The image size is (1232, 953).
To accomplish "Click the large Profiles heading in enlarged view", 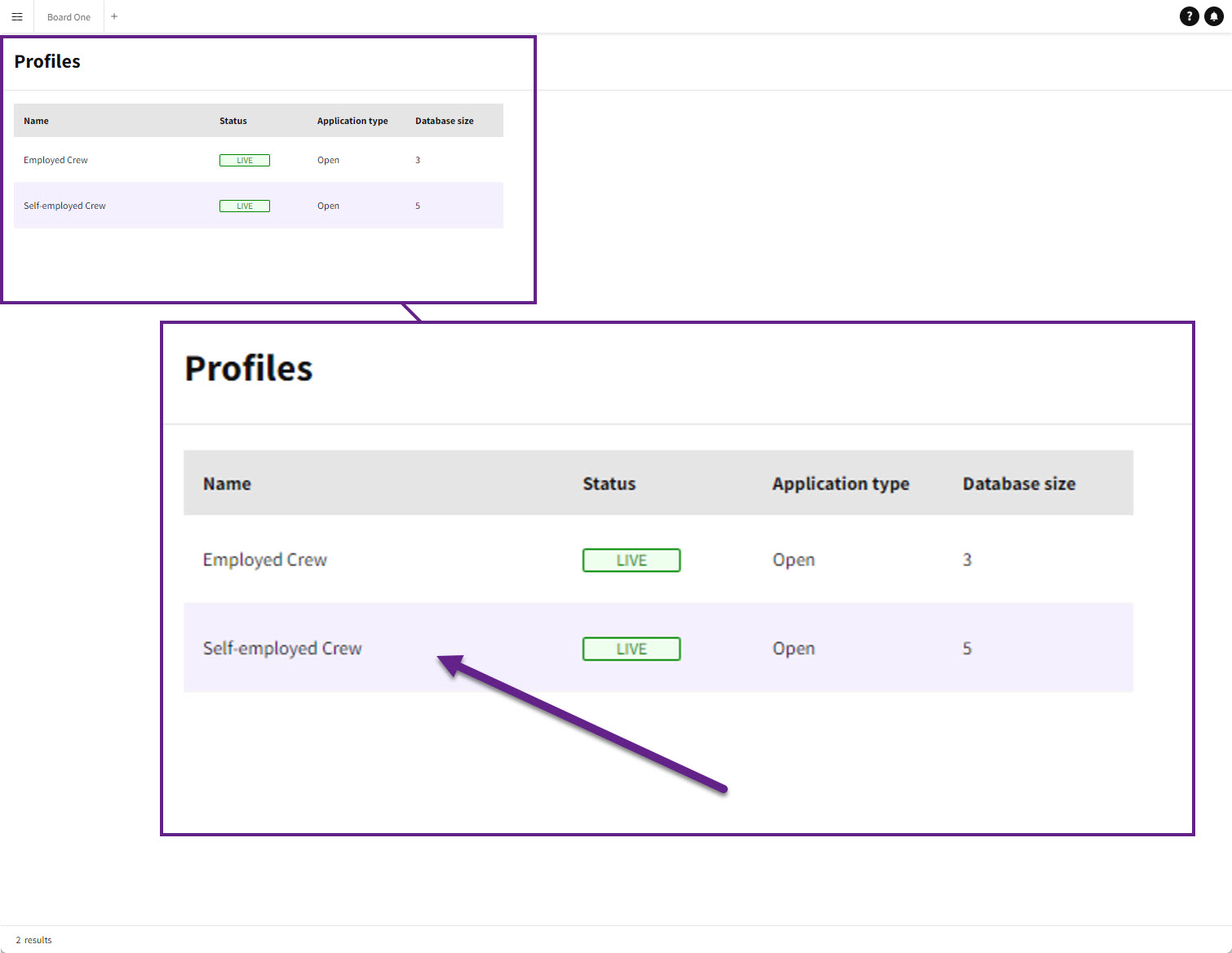I will [x=249, y=368].
